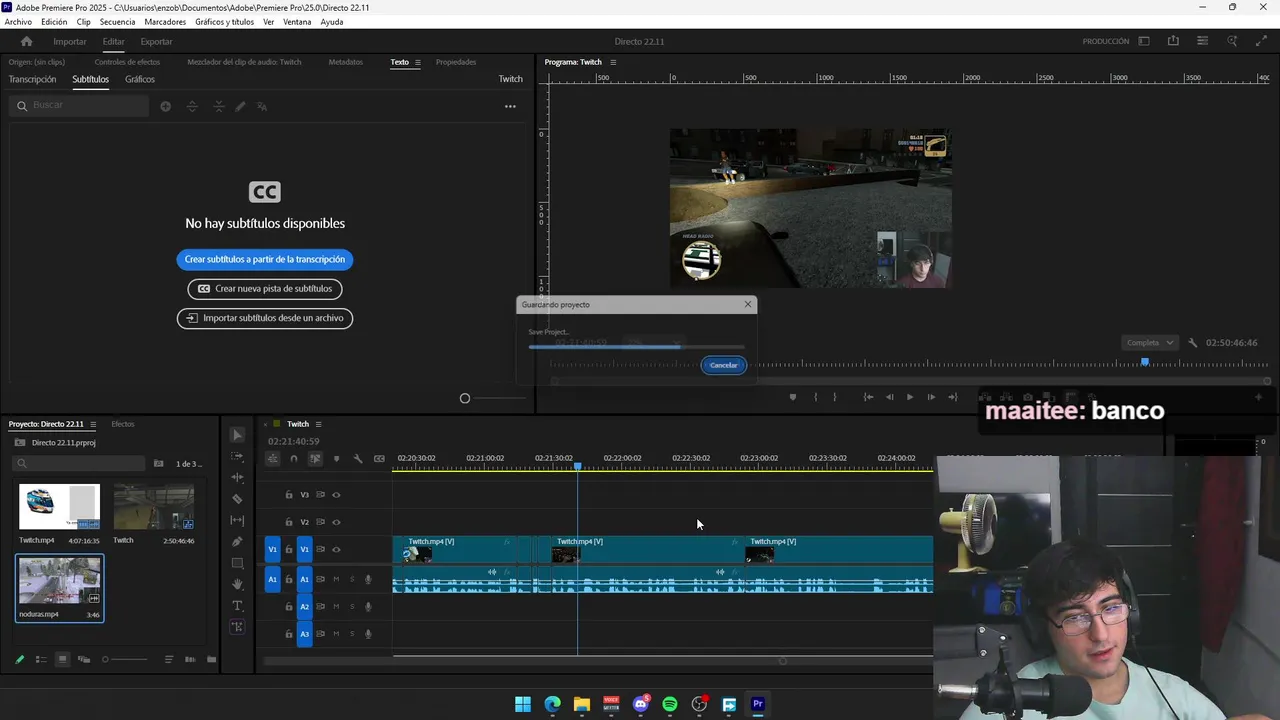Switch to the Transcripción tab
The image size is (1280, 720).
point(32,79)
